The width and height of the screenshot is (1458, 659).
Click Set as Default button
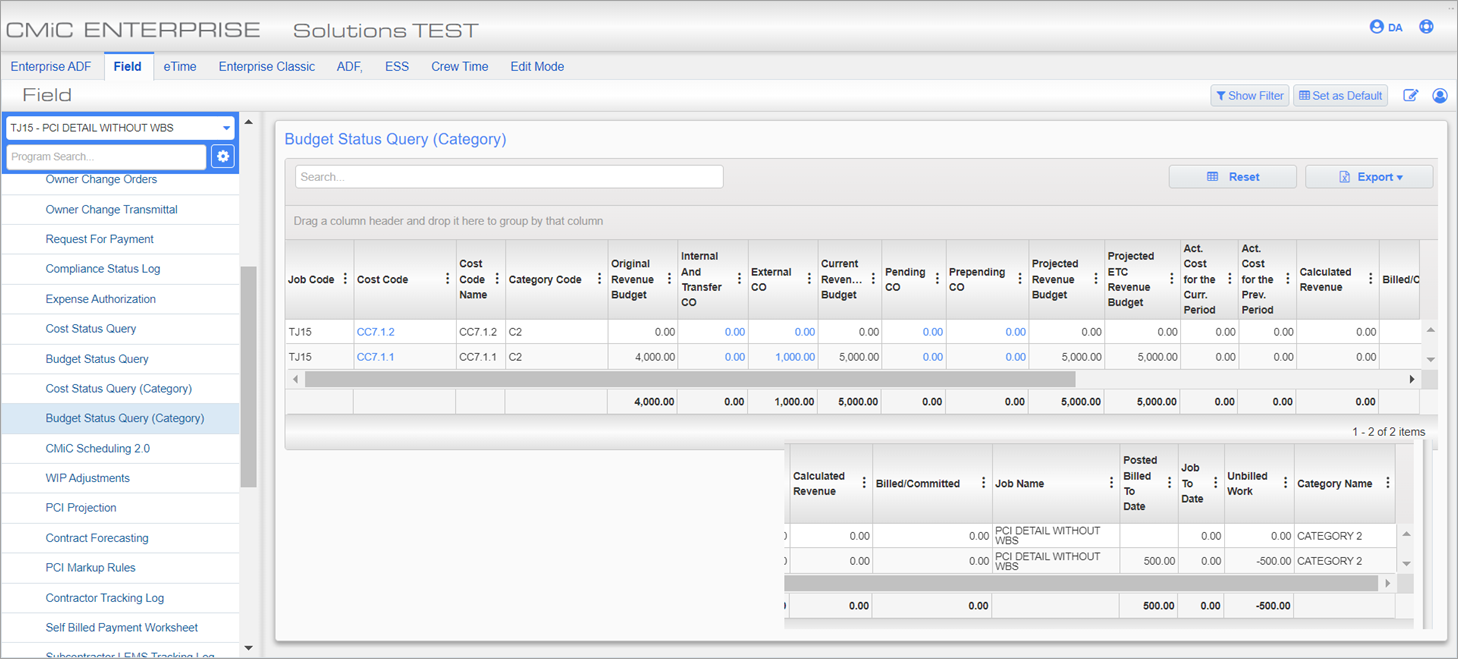[1340, 96]
